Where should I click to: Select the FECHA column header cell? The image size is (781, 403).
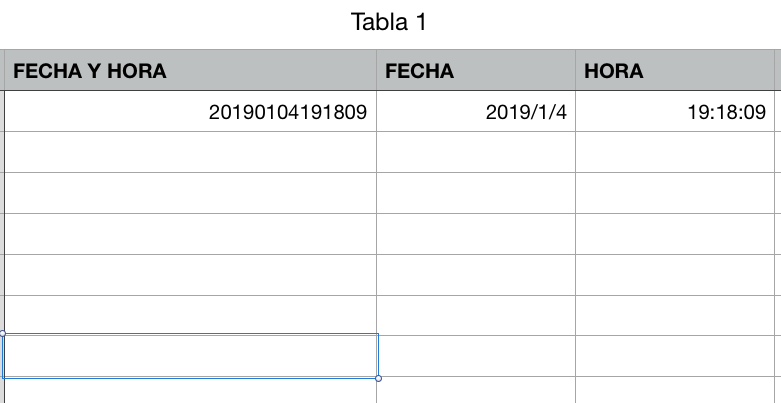coord(475,71)
